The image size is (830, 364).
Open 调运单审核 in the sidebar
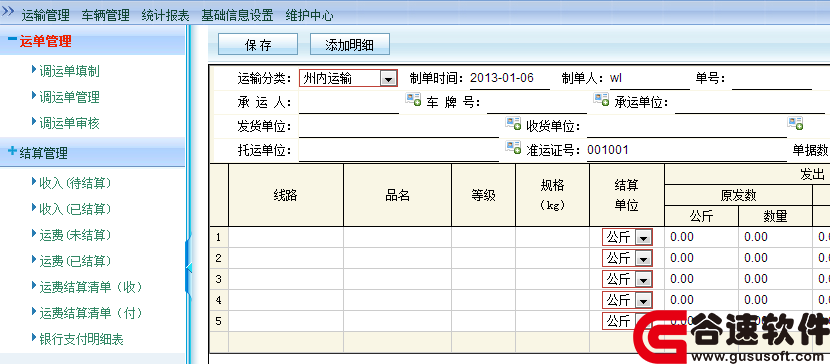click(x=69, y=123)
